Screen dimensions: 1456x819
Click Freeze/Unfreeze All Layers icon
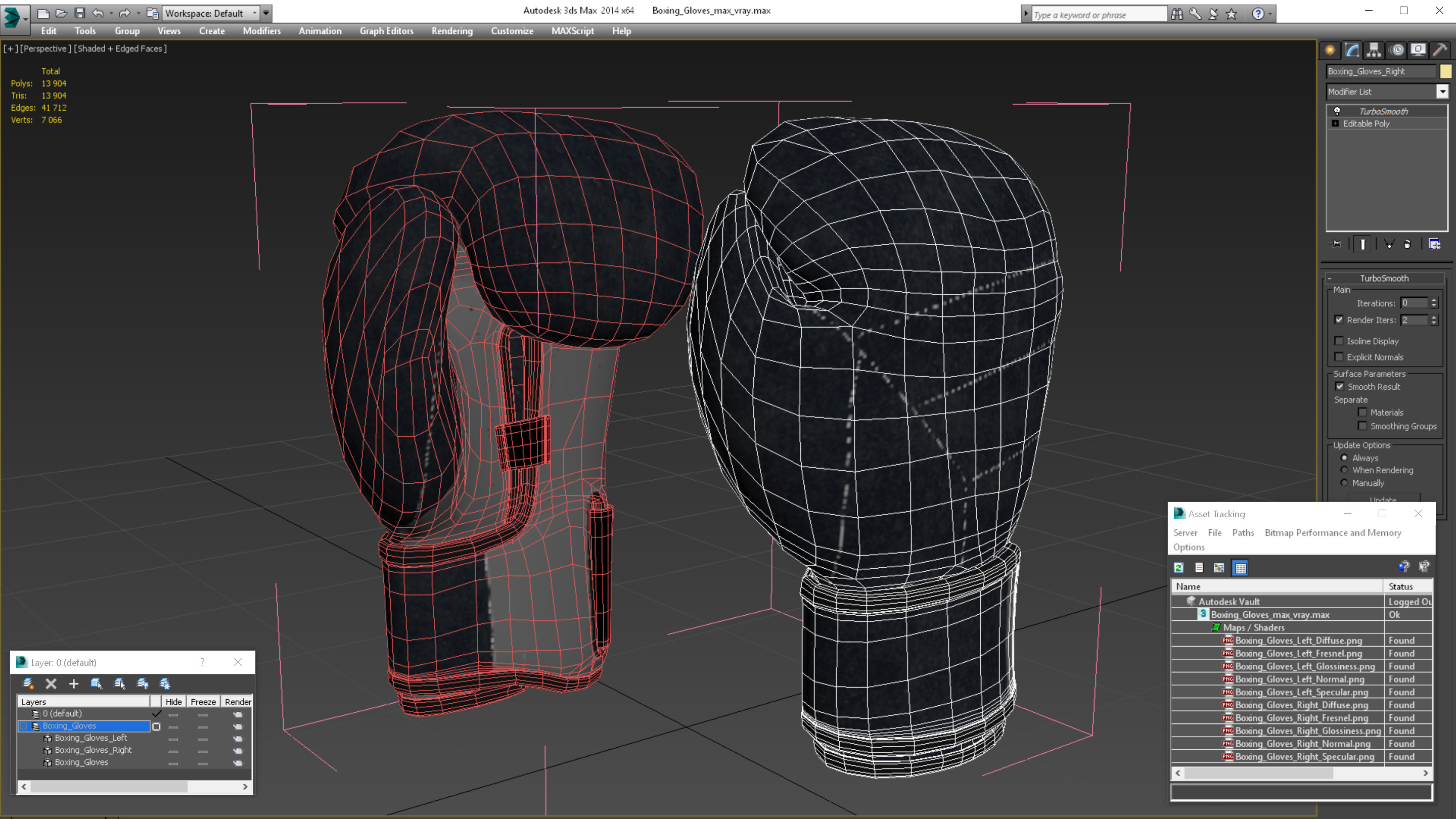[165, 684]
